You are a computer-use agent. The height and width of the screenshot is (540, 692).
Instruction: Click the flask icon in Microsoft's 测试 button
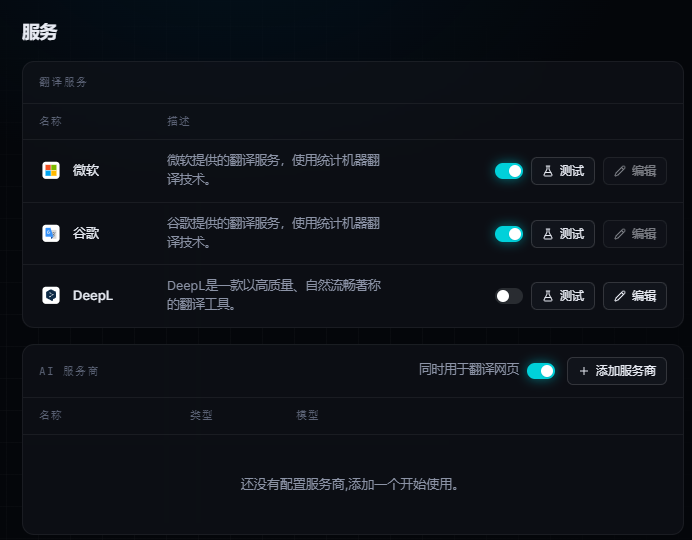[548, 171]
